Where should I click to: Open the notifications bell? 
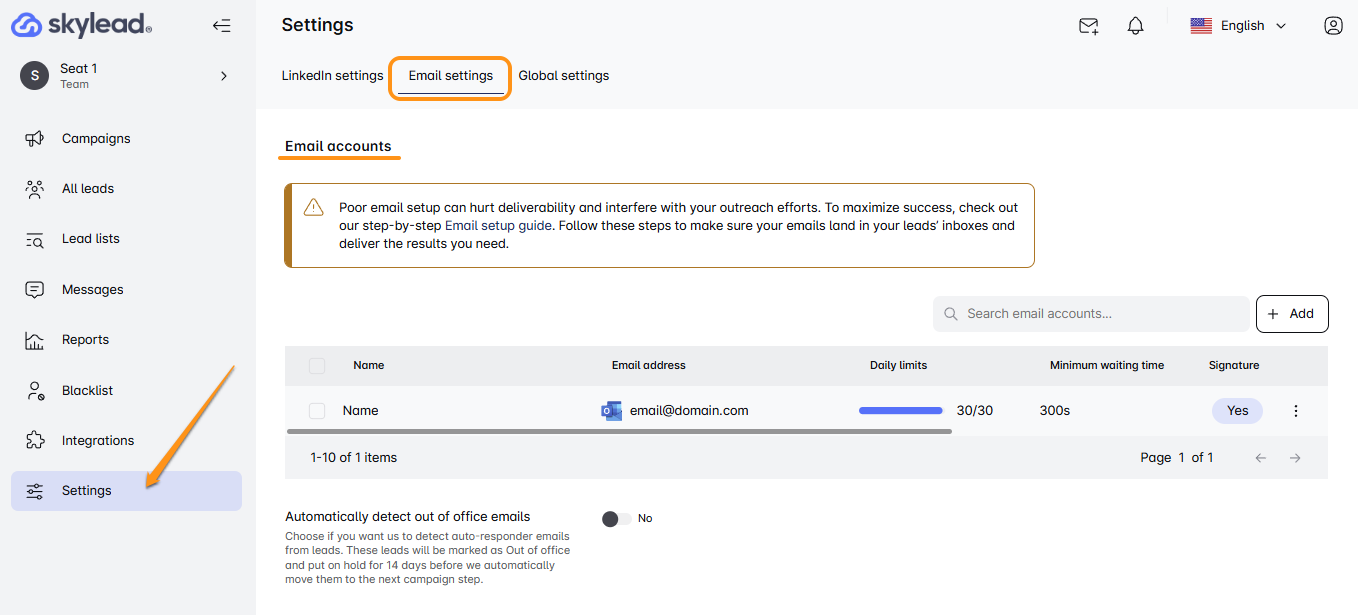(1135, 26)
